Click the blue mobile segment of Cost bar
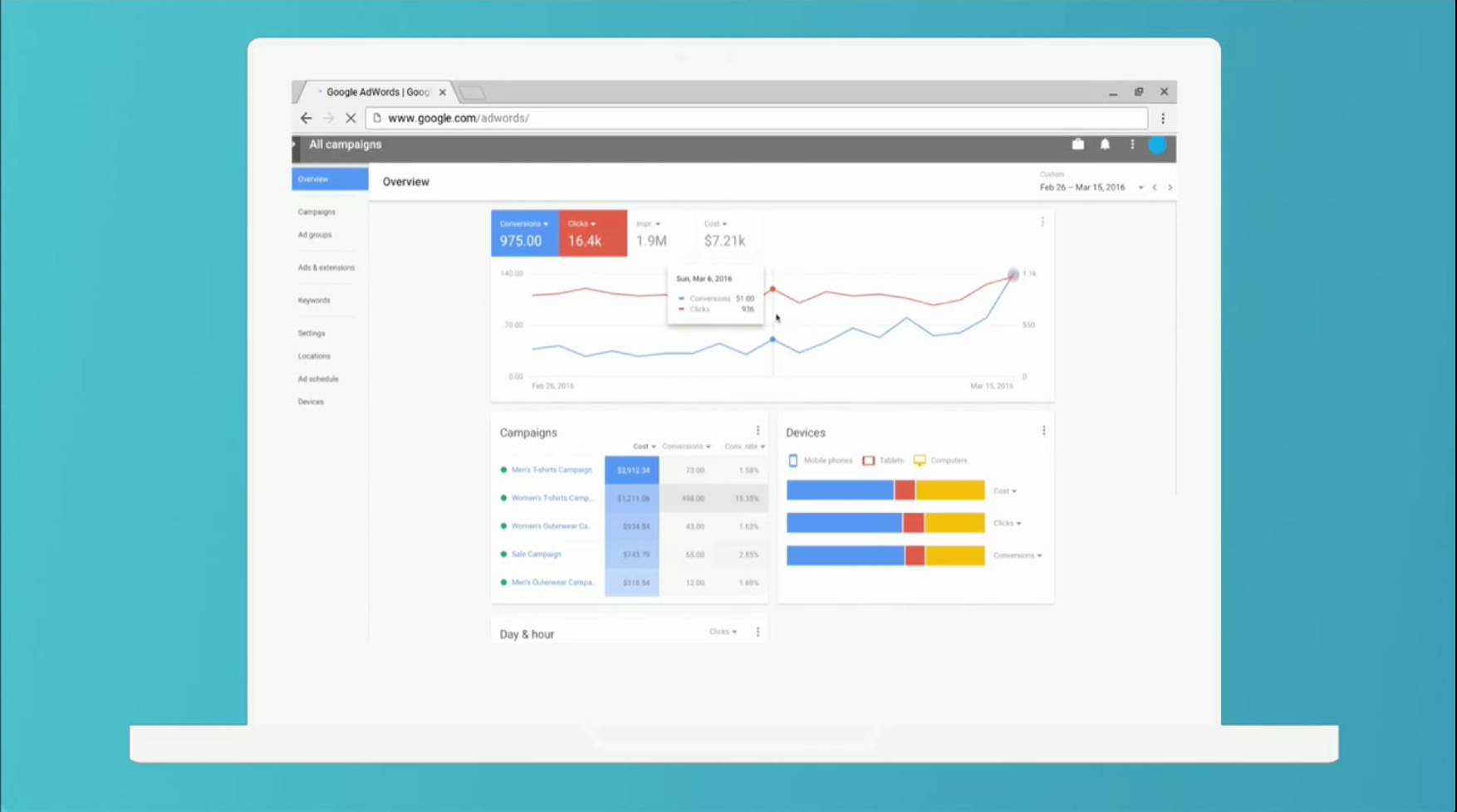This screenshot has width=1457, height=812. click(x=840, y=491)
